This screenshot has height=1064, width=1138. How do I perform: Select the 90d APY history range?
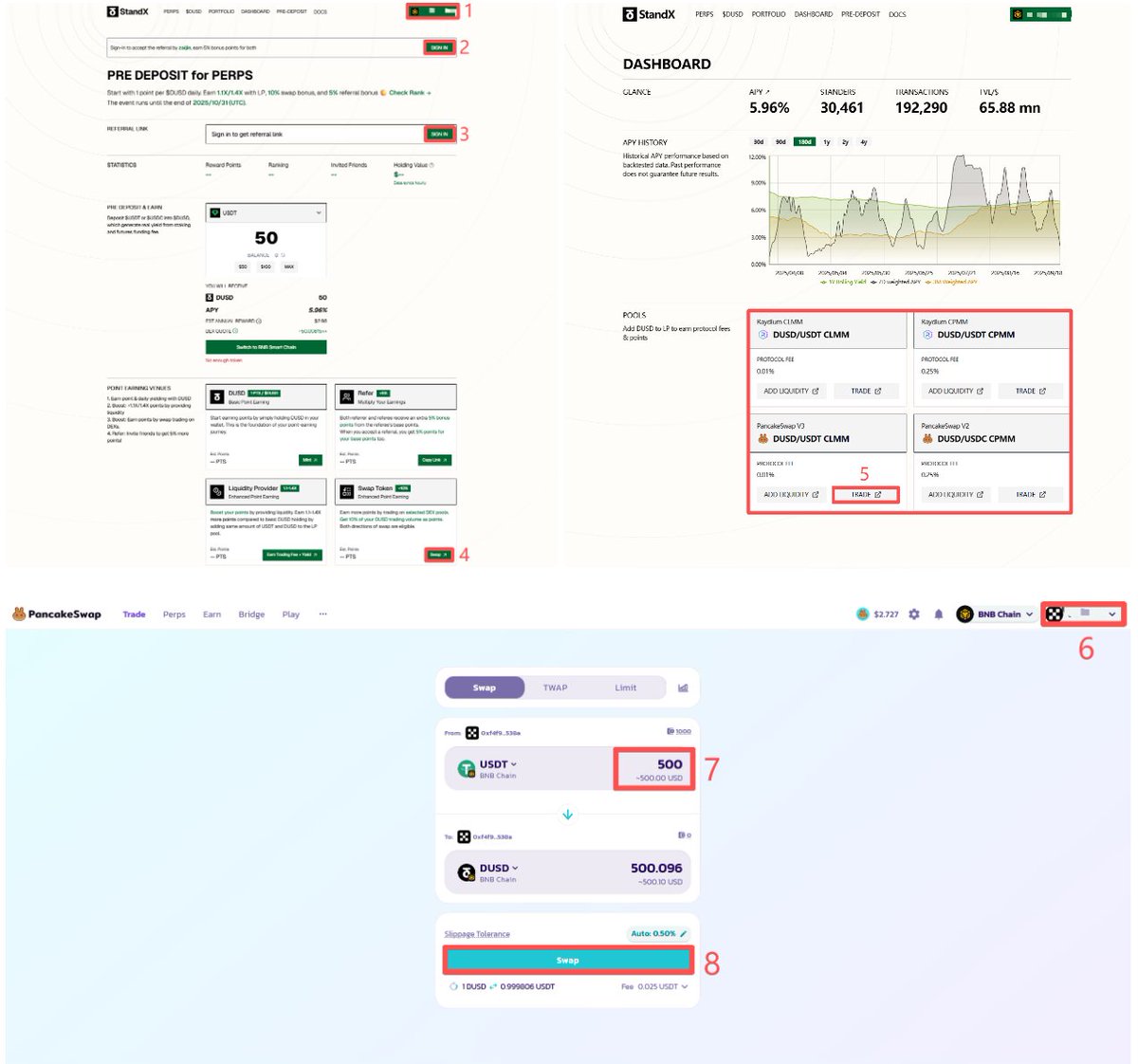[780, 142]
